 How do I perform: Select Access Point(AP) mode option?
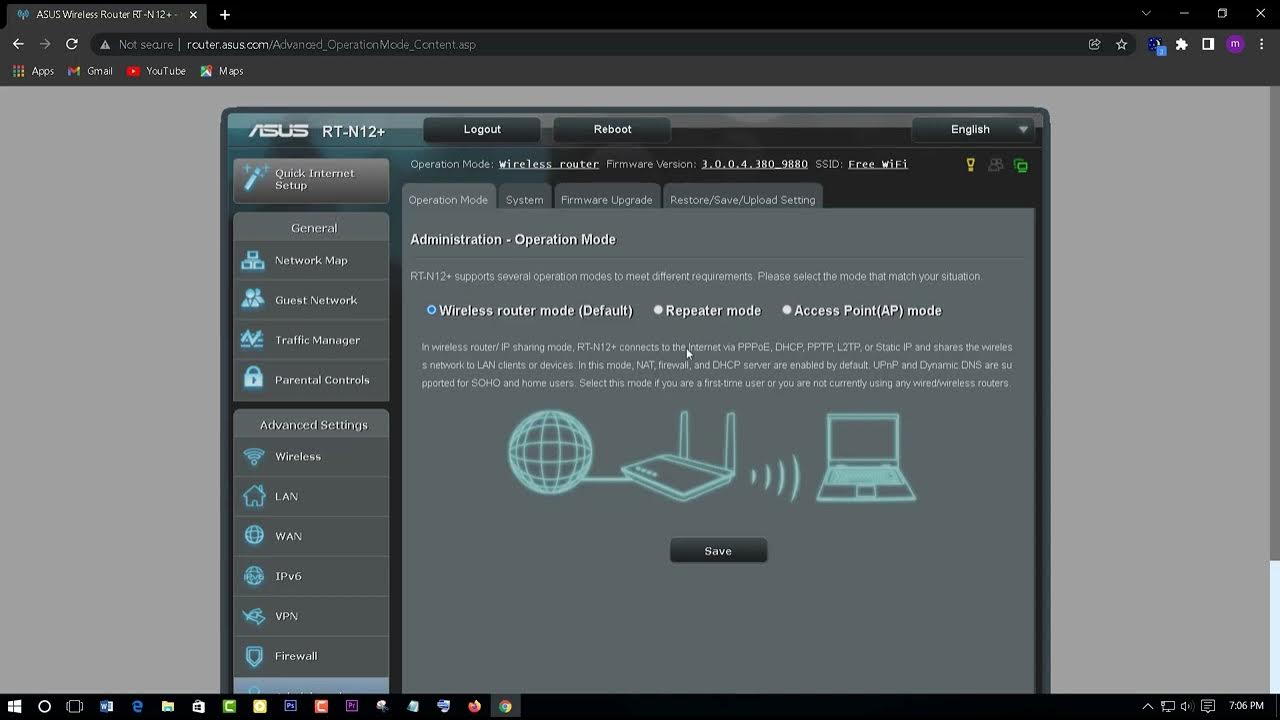[x=787, y=310]
